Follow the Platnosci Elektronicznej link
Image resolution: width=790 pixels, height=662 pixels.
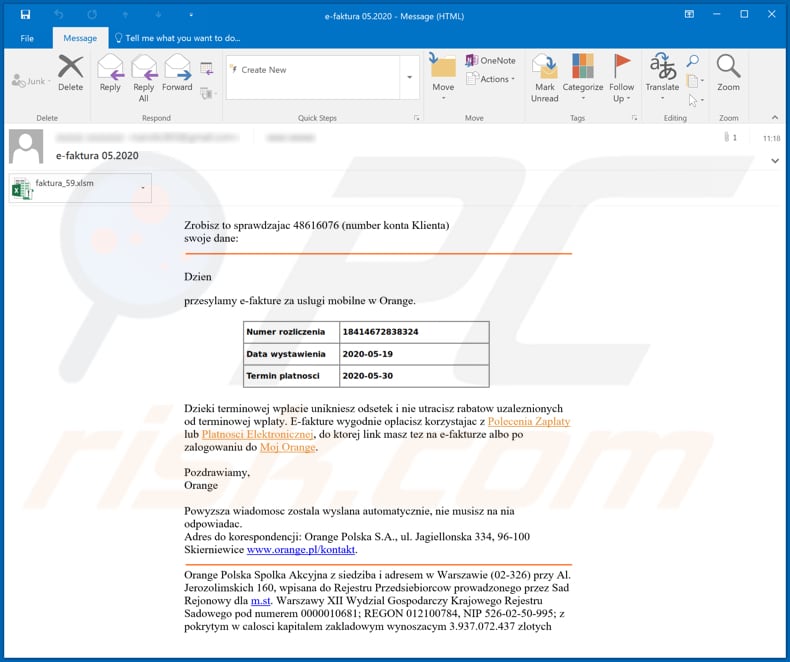tap(257, 434)
